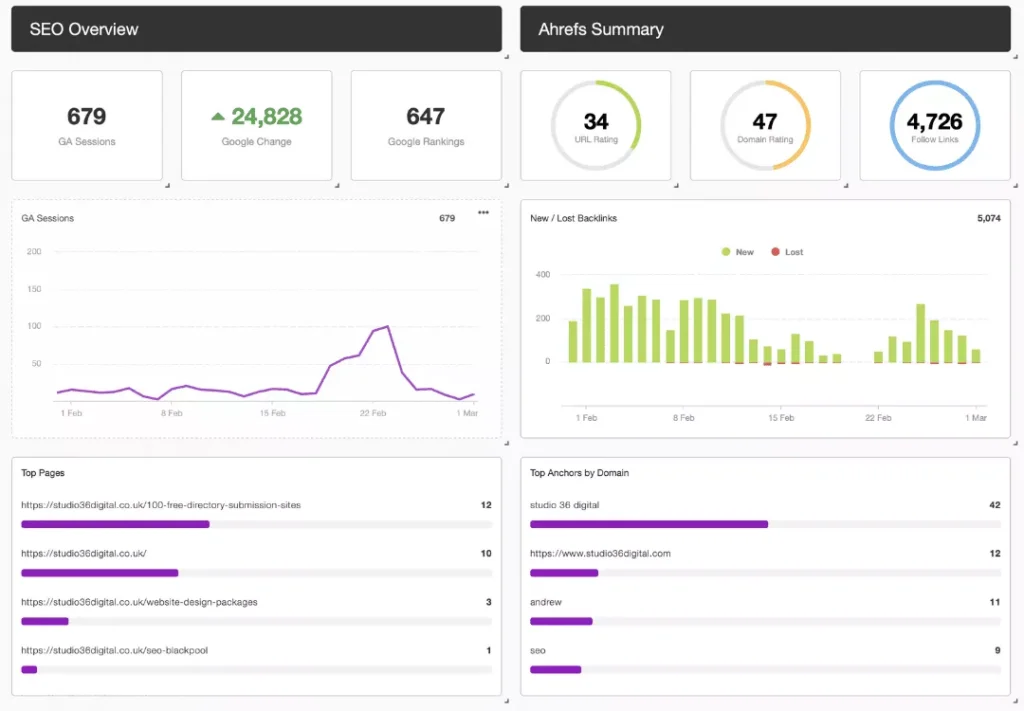Click the seo-blackpool page URL
The image size is (1024, 711).
pyautogui.click(x=114, y=650)
